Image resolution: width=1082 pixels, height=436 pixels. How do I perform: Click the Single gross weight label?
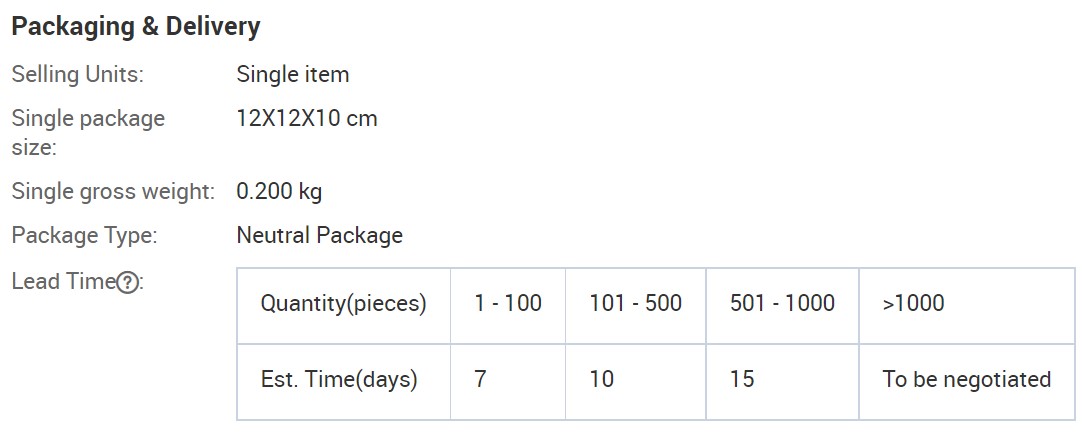point(114,191)
